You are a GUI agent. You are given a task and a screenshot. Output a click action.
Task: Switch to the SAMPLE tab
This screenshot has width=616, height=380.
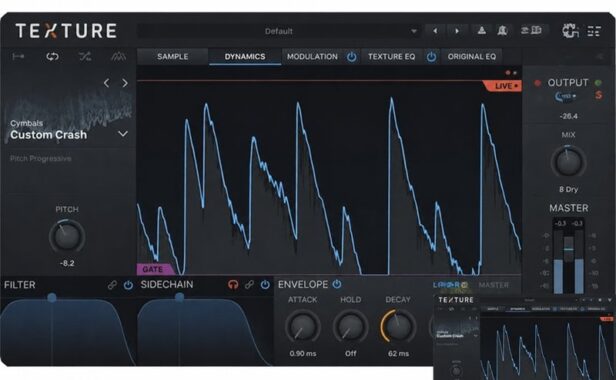[x=172, y=57]
